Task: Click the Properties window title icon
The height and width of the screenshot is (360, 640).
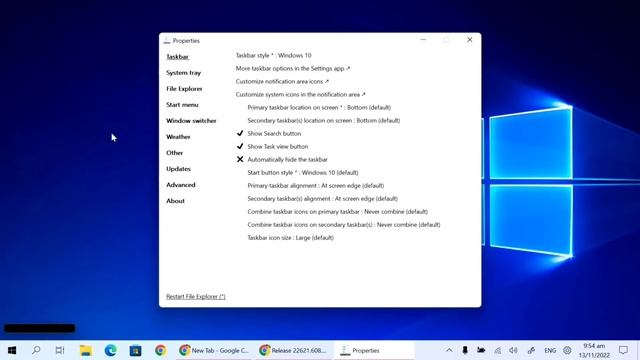Action: (167, 40)
